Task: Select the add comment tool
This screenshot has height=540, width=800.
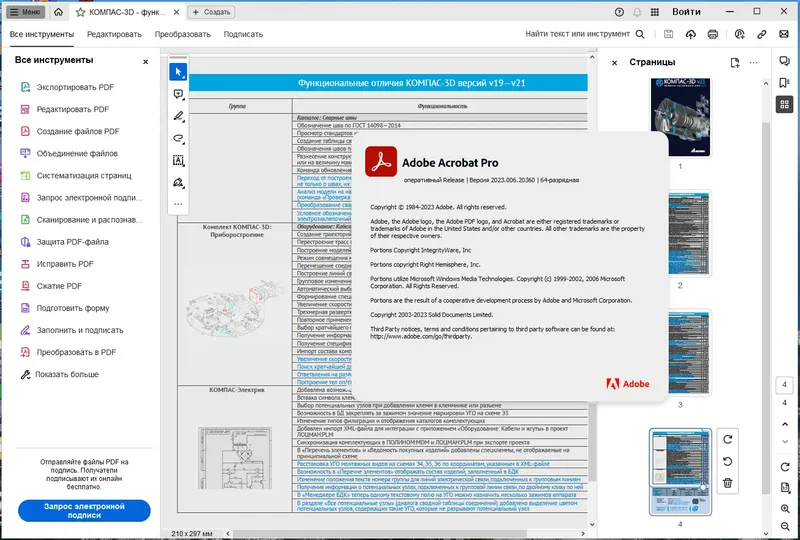Action: (x=178, y=94)
